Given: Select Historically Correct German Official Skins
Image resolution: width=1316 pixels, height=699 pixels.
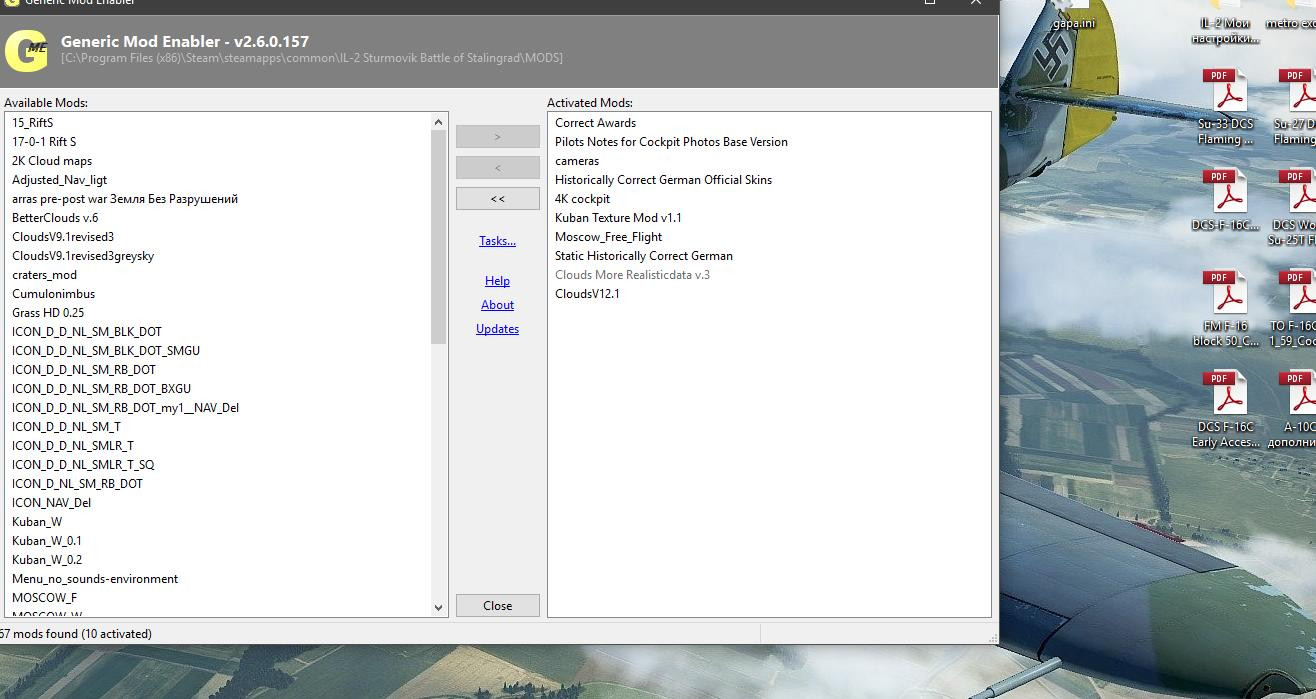Looking at the screenshot, I should point(663,180).
